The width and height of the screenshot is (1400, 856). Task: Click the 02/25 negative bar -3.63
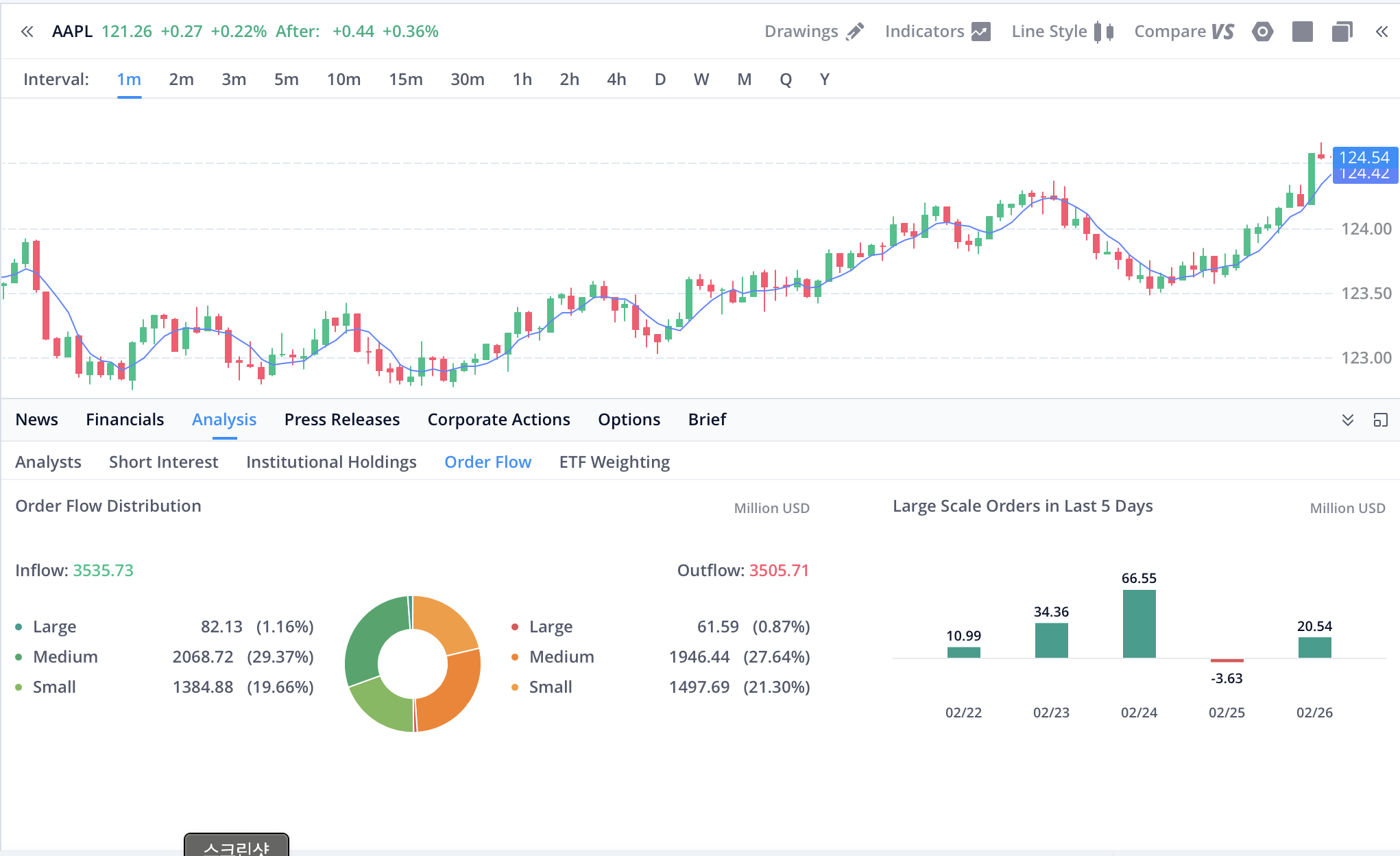coord(1227,661)
